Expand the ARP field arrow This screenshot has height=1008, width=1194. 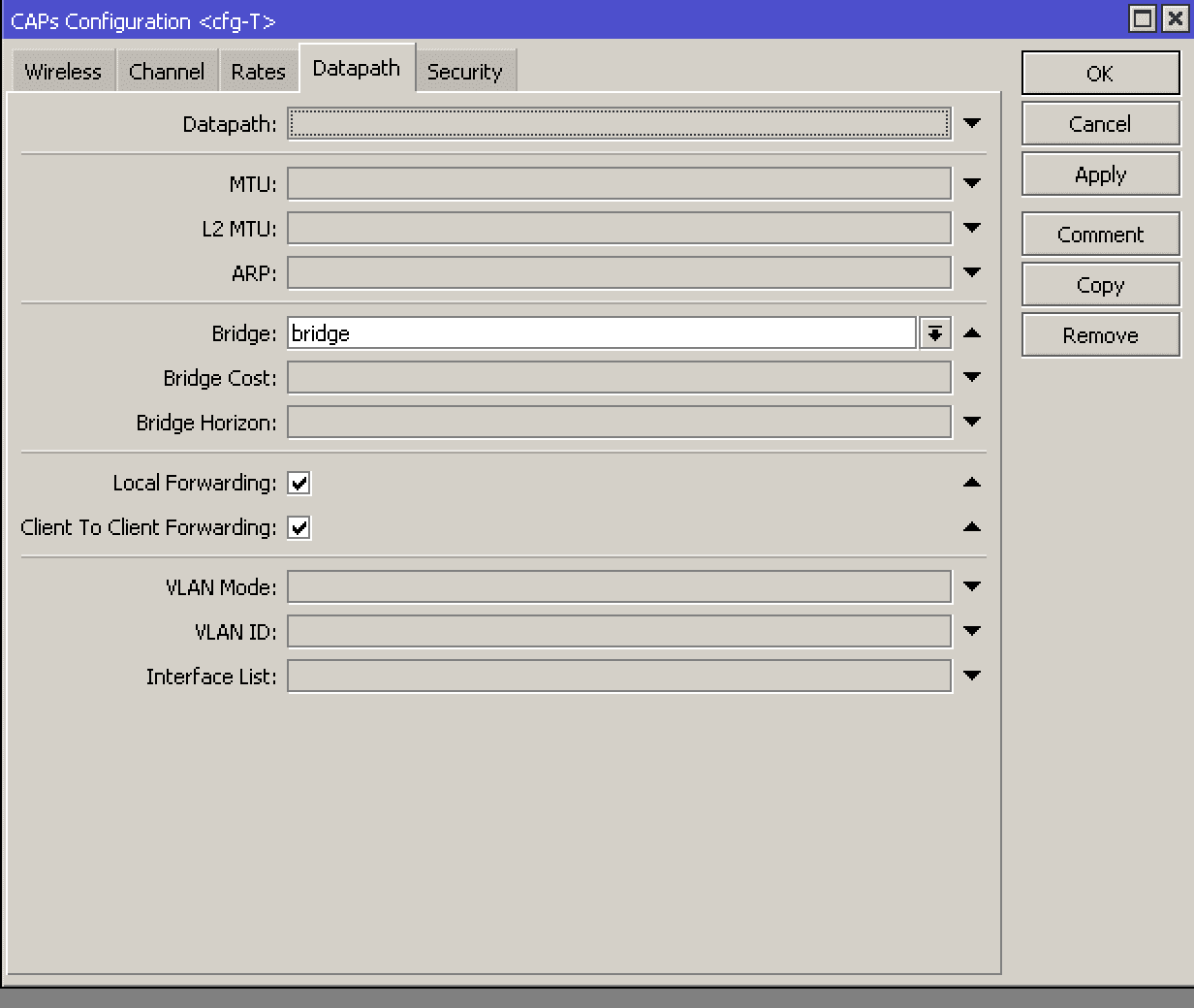pyautogui.click(x=972, y=272)
